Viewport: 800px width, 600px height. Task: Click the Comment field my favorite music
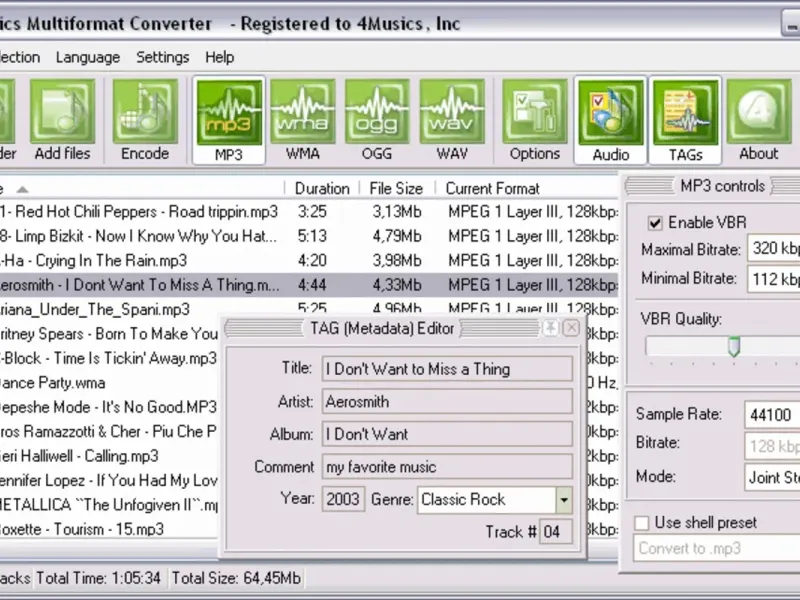[x=447, y=467]
